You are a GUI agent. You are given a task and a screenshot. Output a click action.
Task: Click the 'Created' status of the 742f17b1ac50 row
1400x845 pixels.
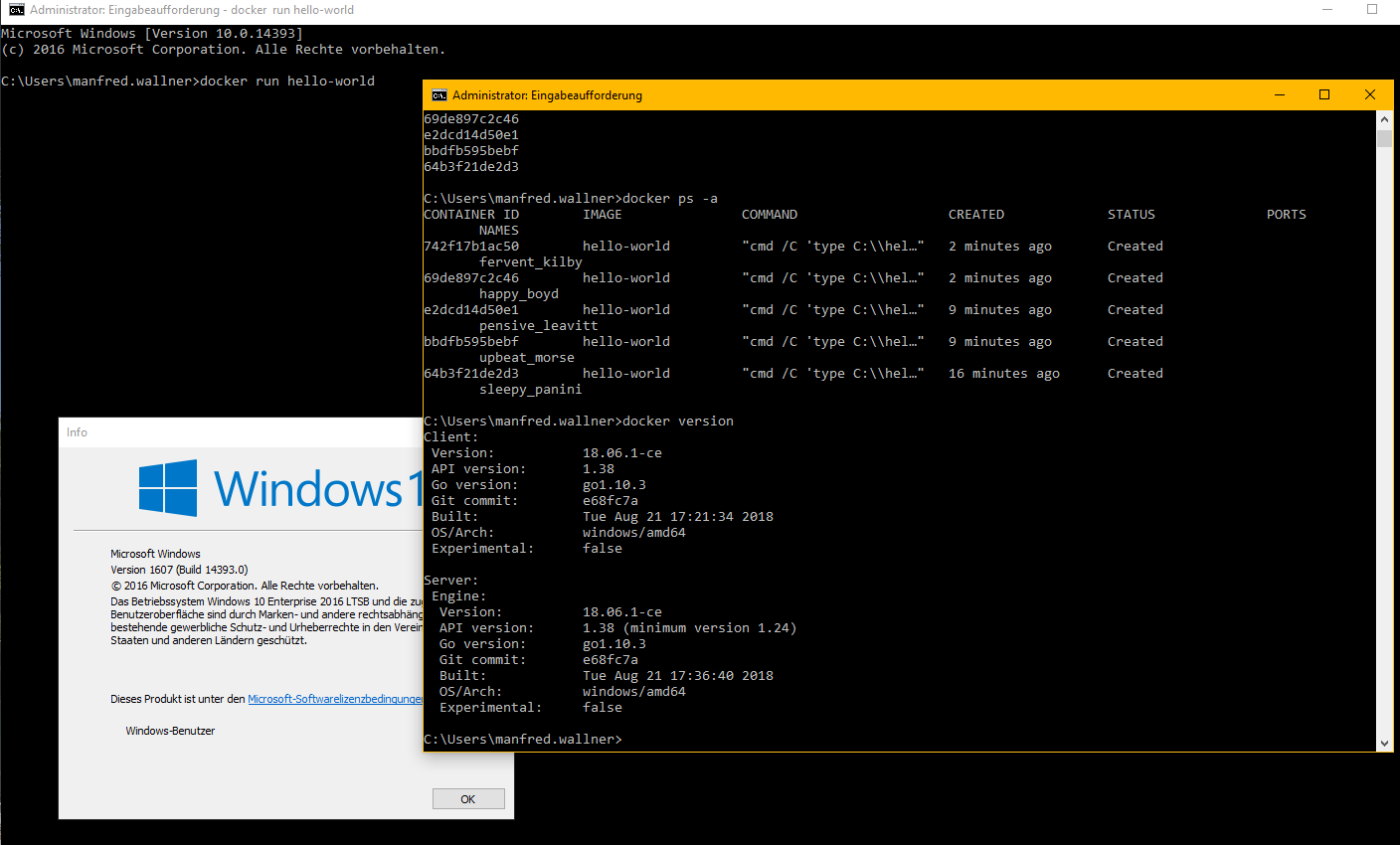[1136, 247]
